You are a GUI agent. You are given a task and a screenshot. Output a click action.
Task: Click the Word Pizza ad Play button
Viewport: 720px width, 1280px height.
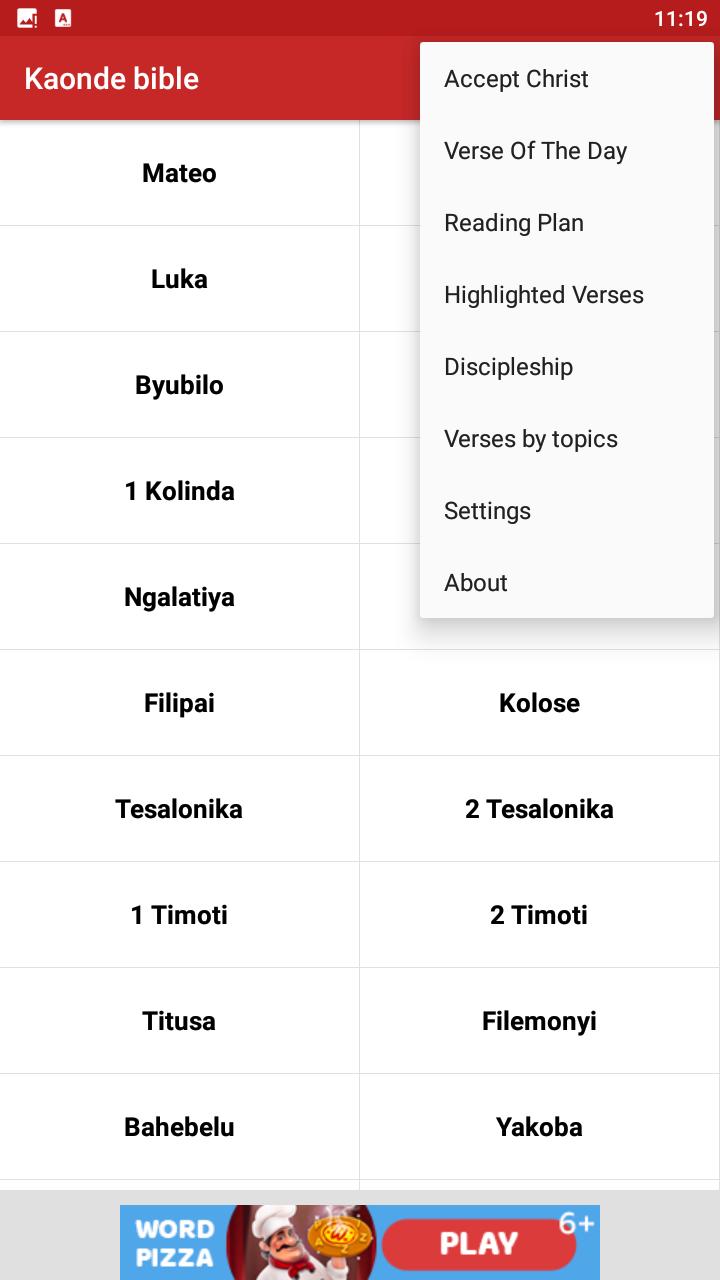478,1243
